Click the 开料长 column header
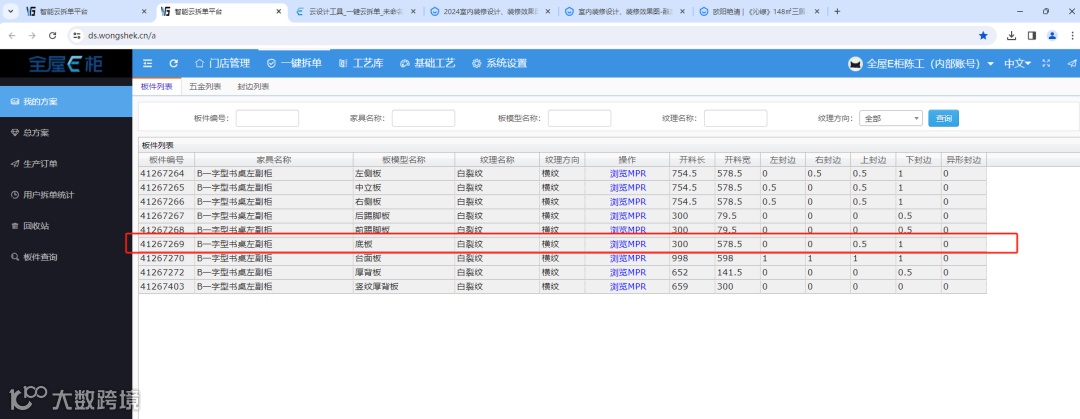The image size is (1080, 419). [692, 160]
